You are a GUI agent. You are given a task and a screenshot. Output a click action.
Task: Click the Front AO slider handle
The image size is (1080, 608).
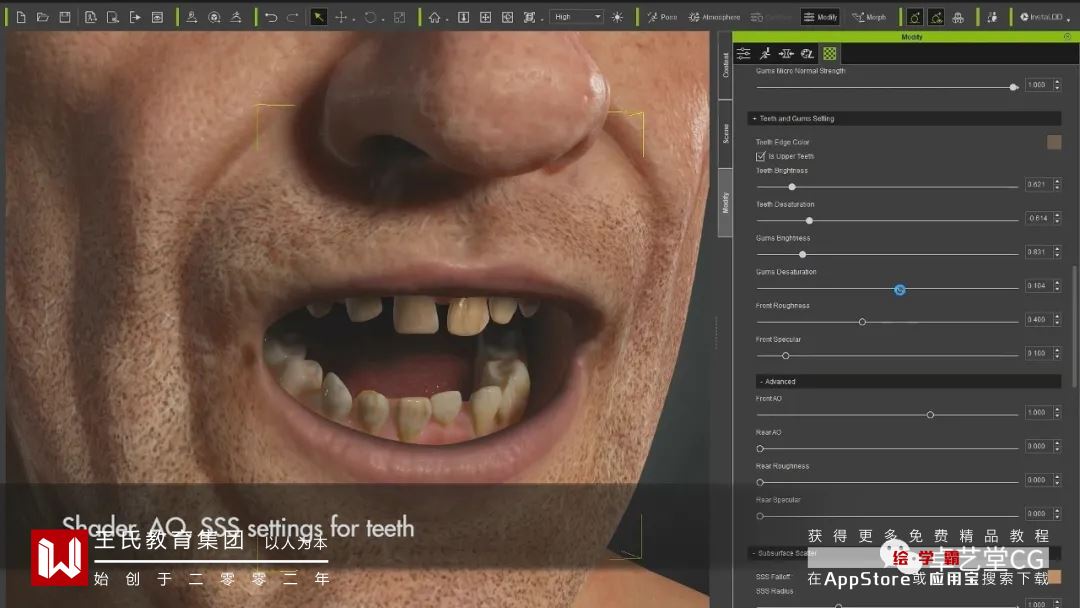(x=931, y=415)
